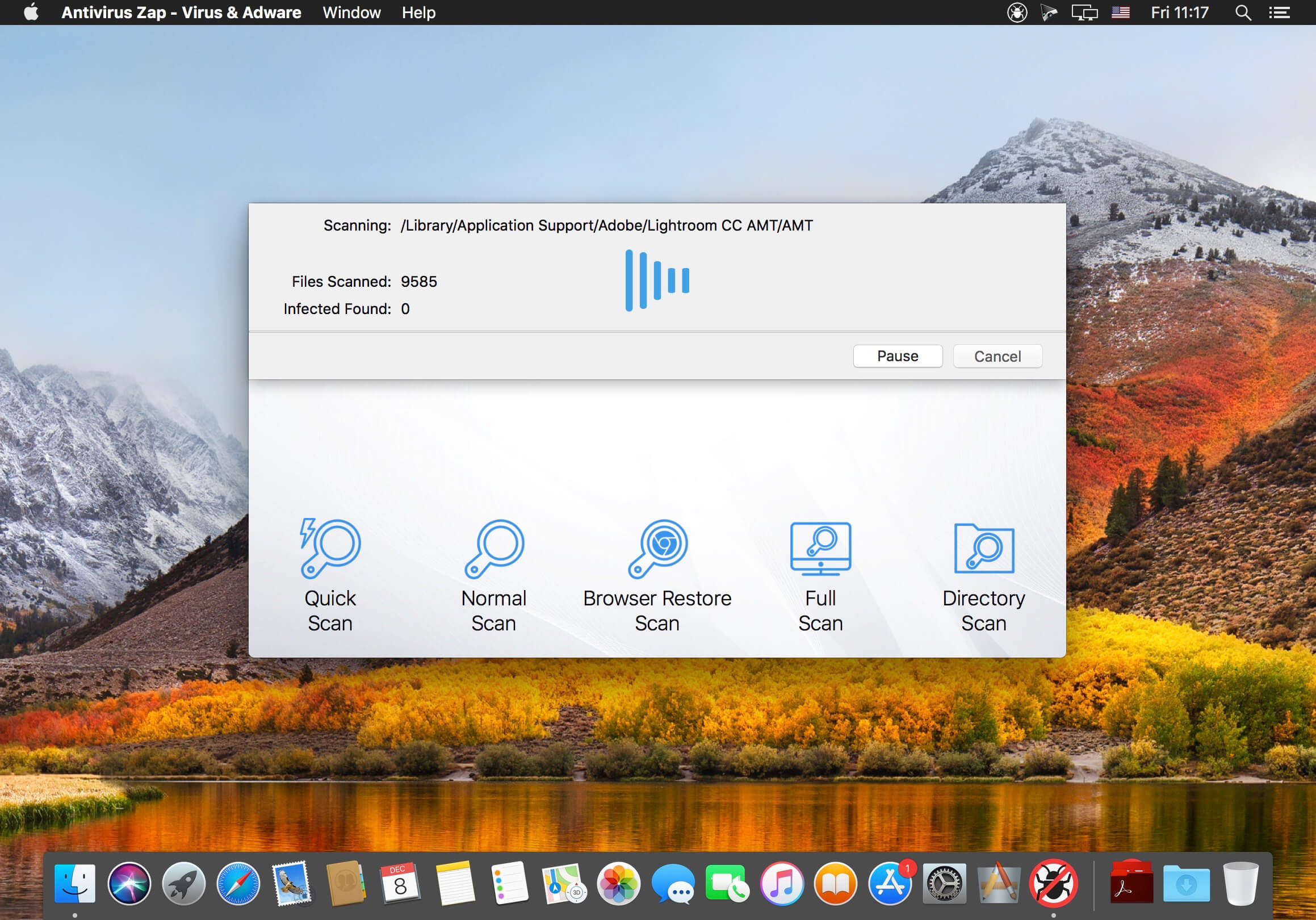Open Spotlight search magnifier

(x=1243, y=12)
